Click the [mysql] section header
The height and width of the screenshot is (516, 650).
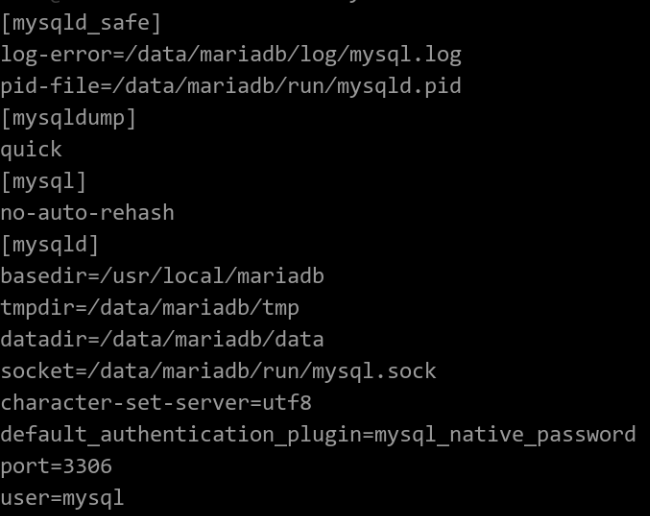point(44,182)
